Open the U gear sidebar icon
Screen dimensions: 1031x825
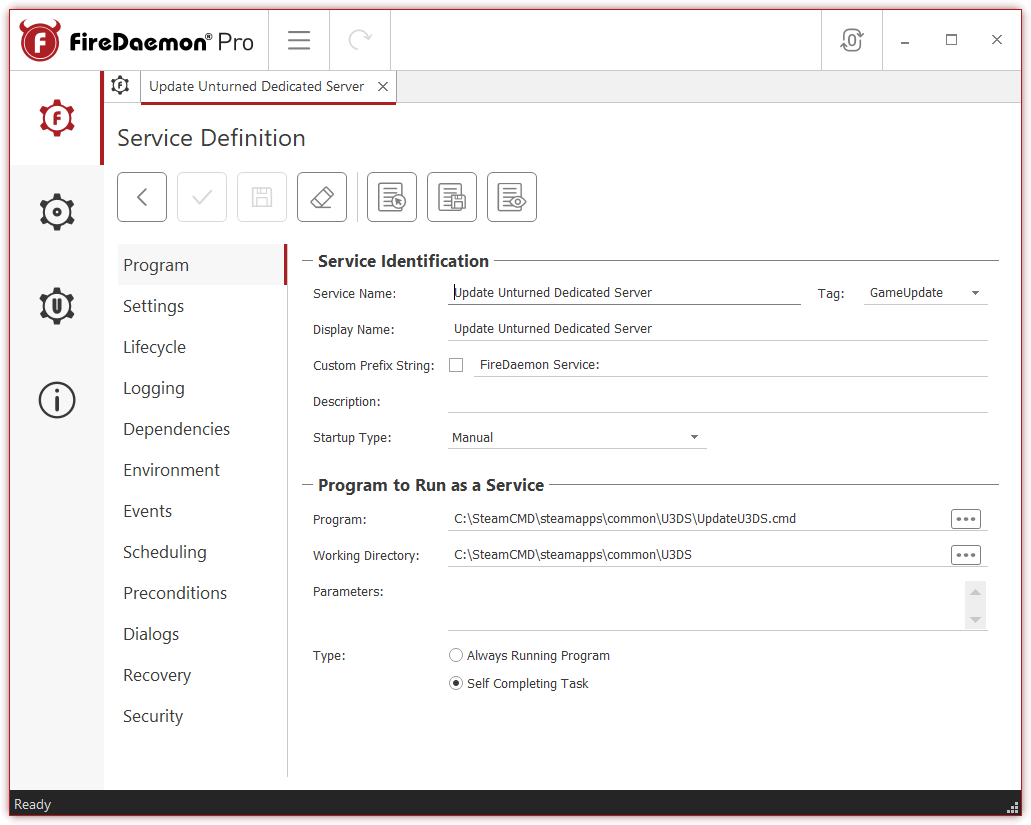click(x=57, y=306)
